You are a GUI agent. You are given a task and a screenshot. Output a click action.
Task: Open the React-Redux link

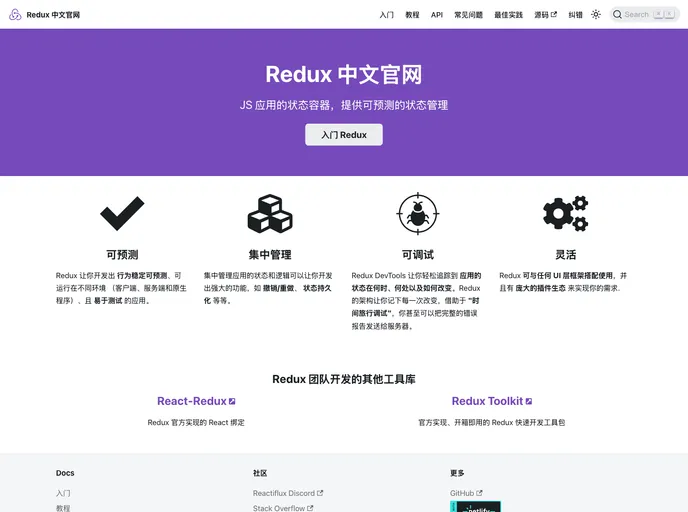tap(196, 401)
